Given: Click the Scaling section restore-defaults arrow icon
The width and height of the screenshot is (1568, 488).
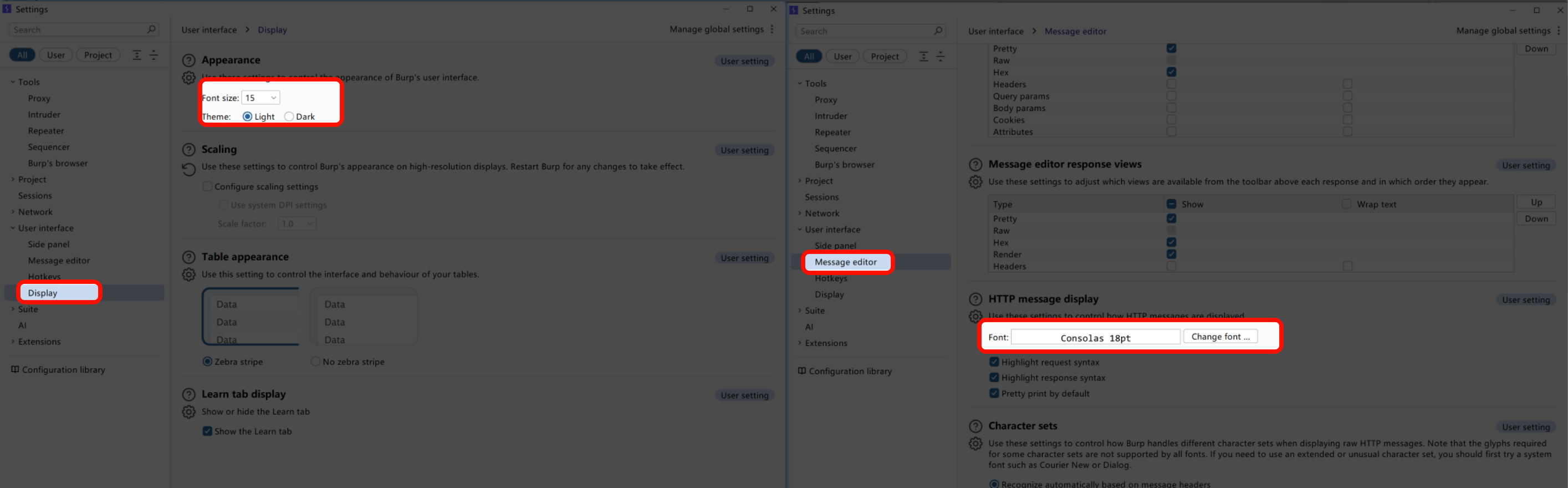Looking at the screenshot, I should pos(188,169).
